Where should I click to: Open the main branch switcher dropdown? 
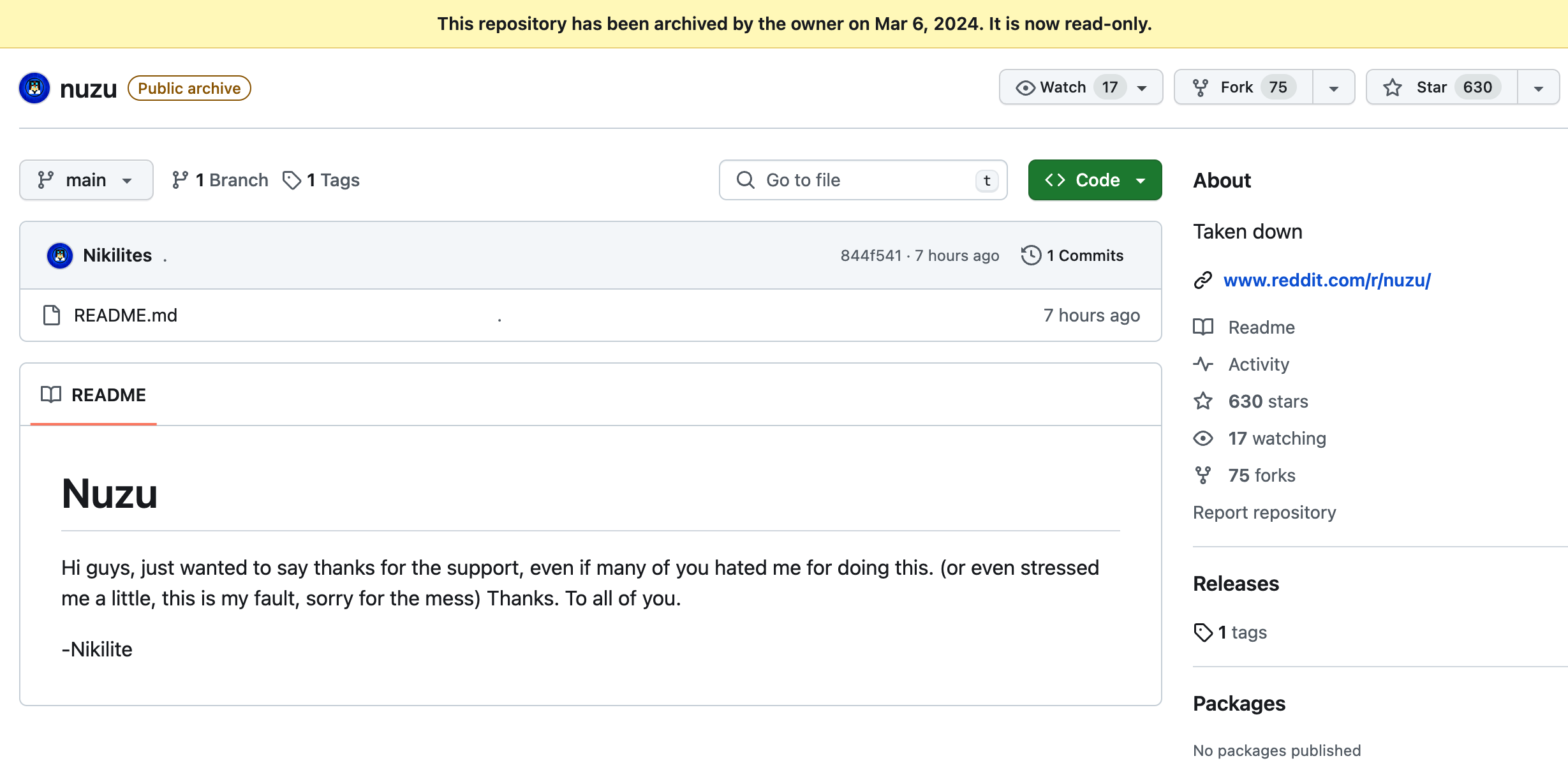[86, 181]
